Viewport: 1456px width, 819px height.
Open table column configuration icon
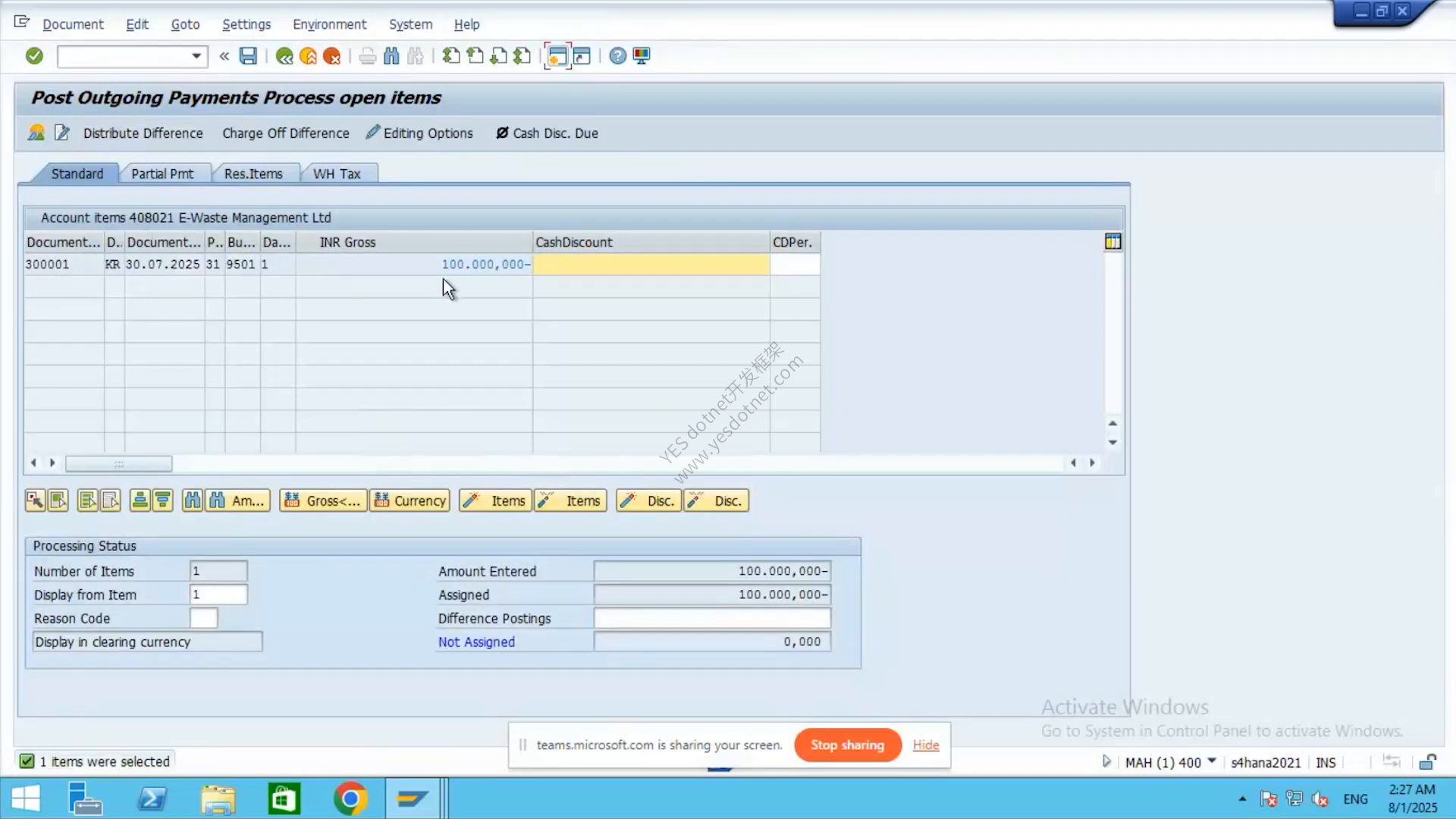[1112, 242]
